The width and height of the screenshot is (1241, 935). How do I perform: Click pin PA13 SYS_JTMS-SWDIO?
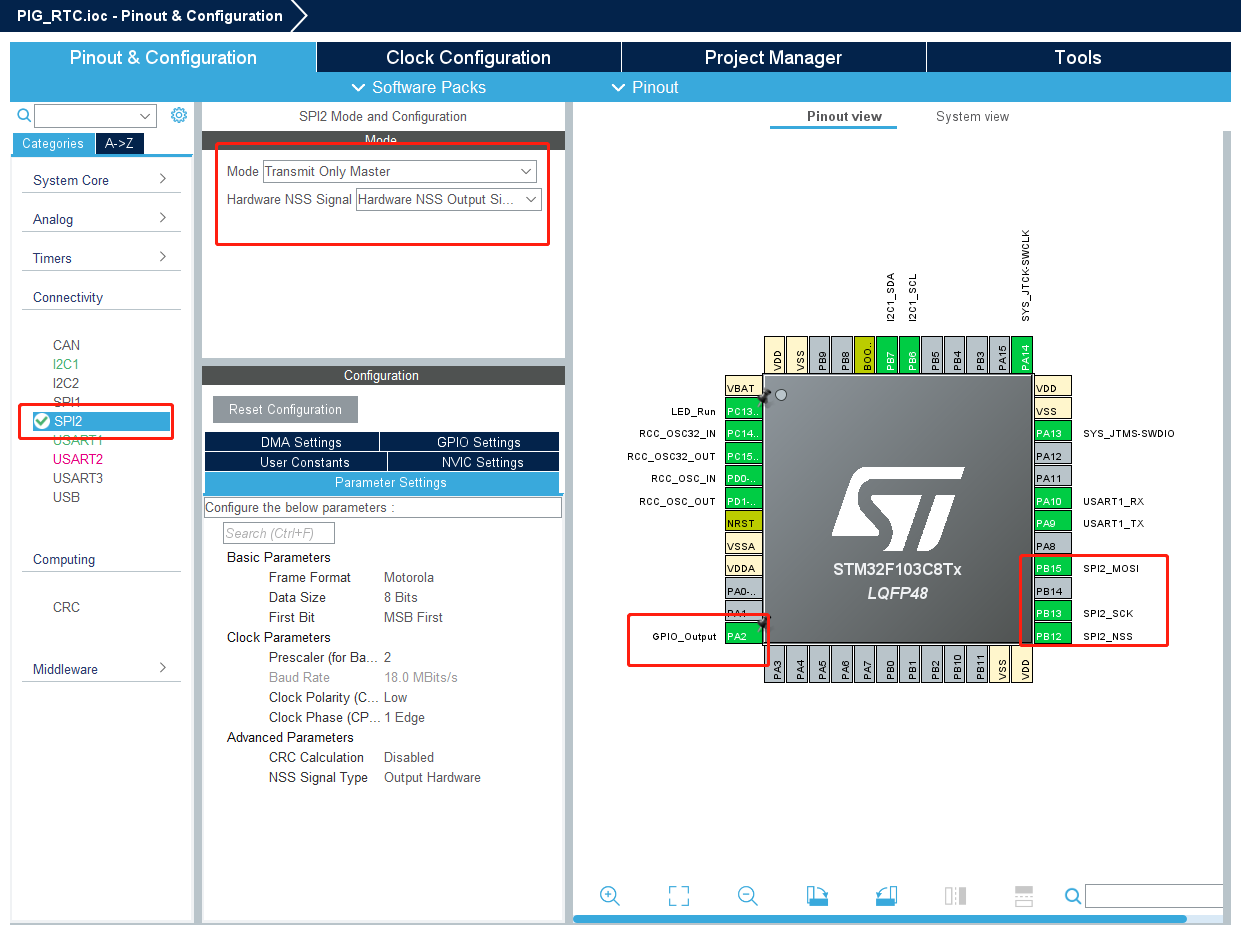1052,433
